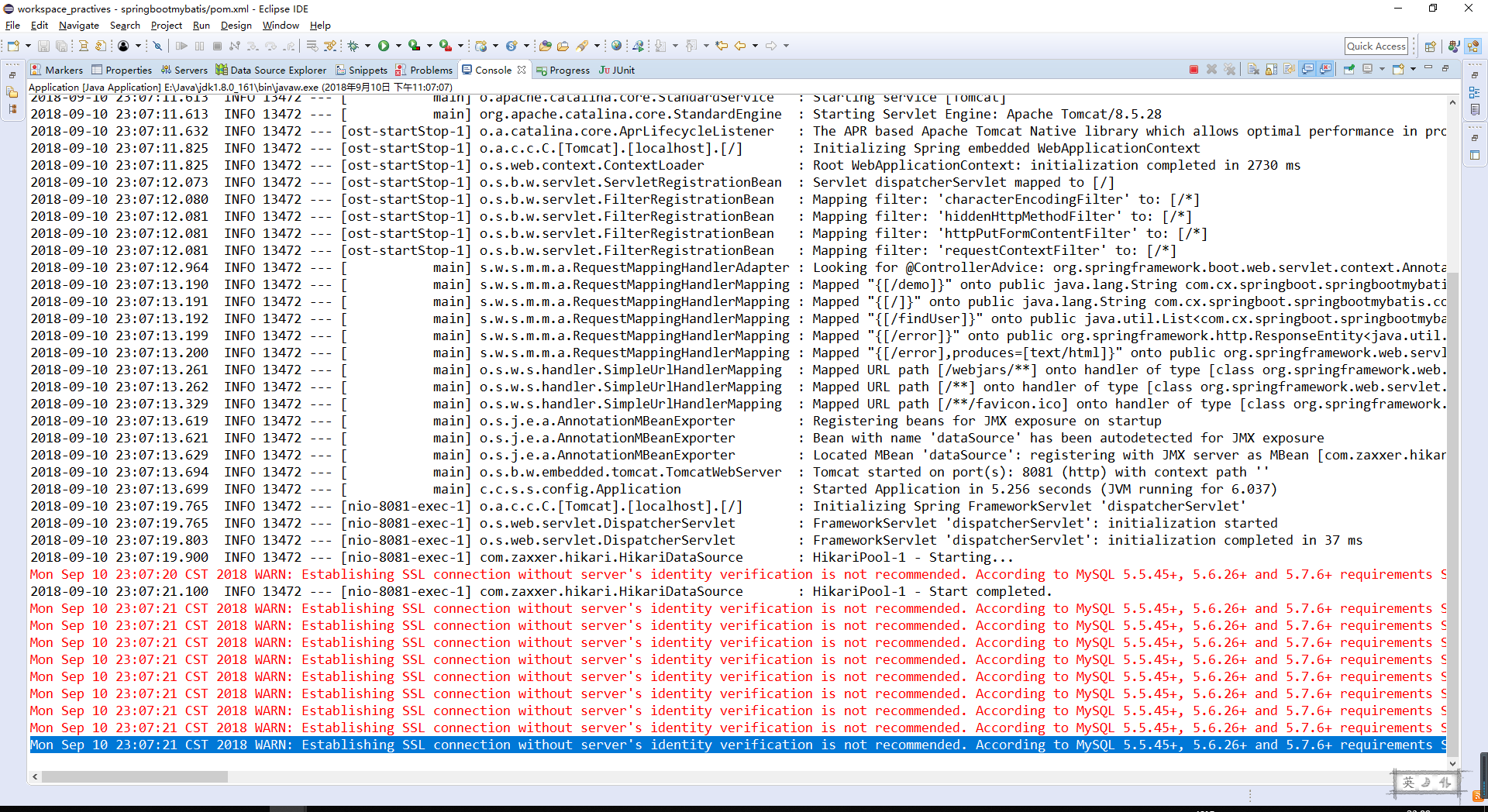Open Back navigation history dropdown arrow
1488x812 pixels.
tap(754, 46)
